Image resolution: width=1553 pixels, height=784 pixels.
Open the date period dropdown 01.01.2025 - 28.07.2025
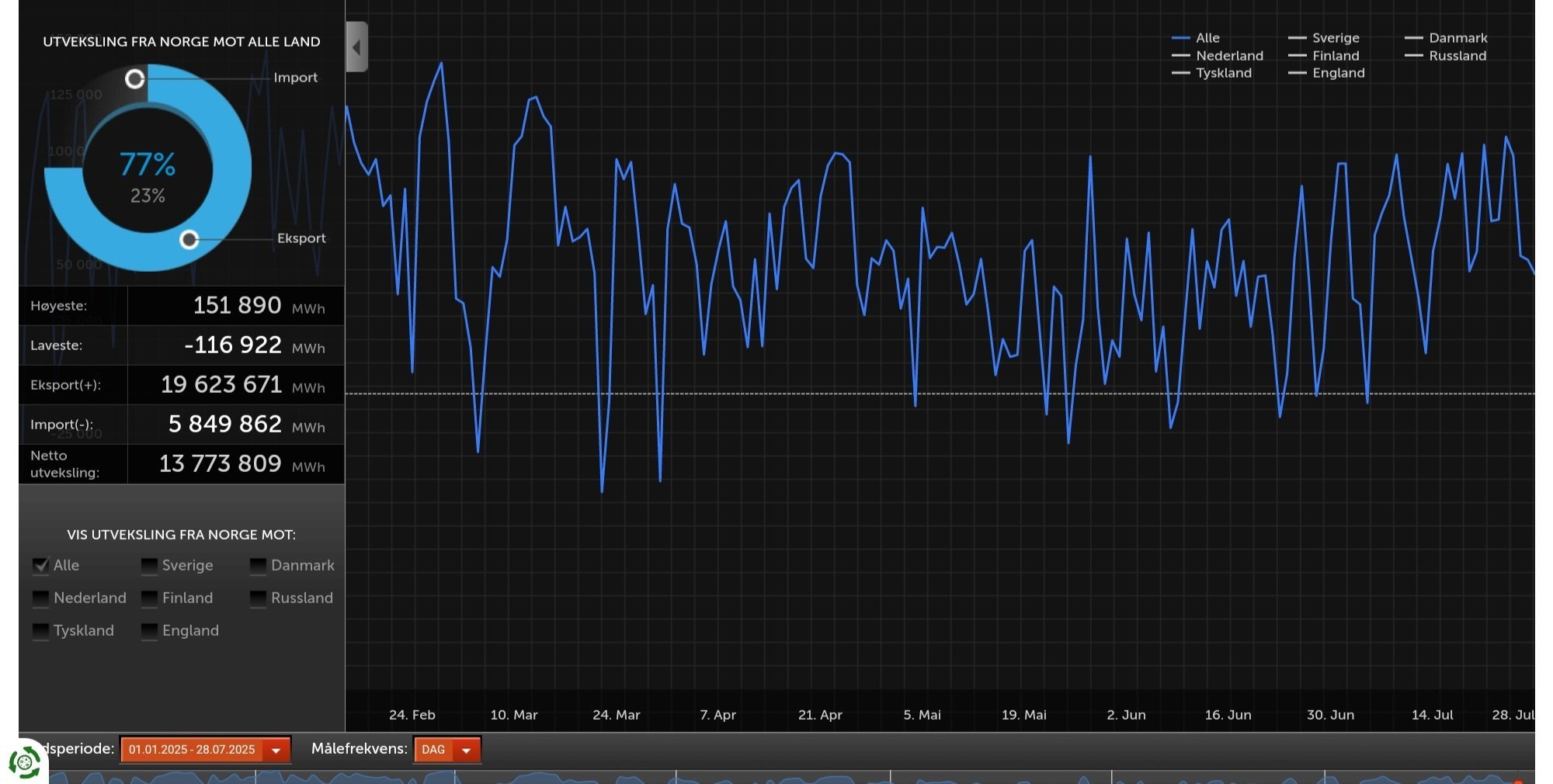pyautogui.click(x=205, y=750)
